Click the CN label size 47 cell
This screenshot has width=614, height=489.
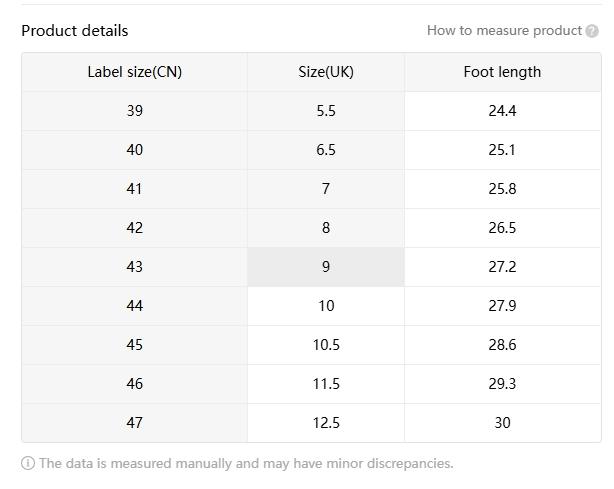[x=135, y=423]
